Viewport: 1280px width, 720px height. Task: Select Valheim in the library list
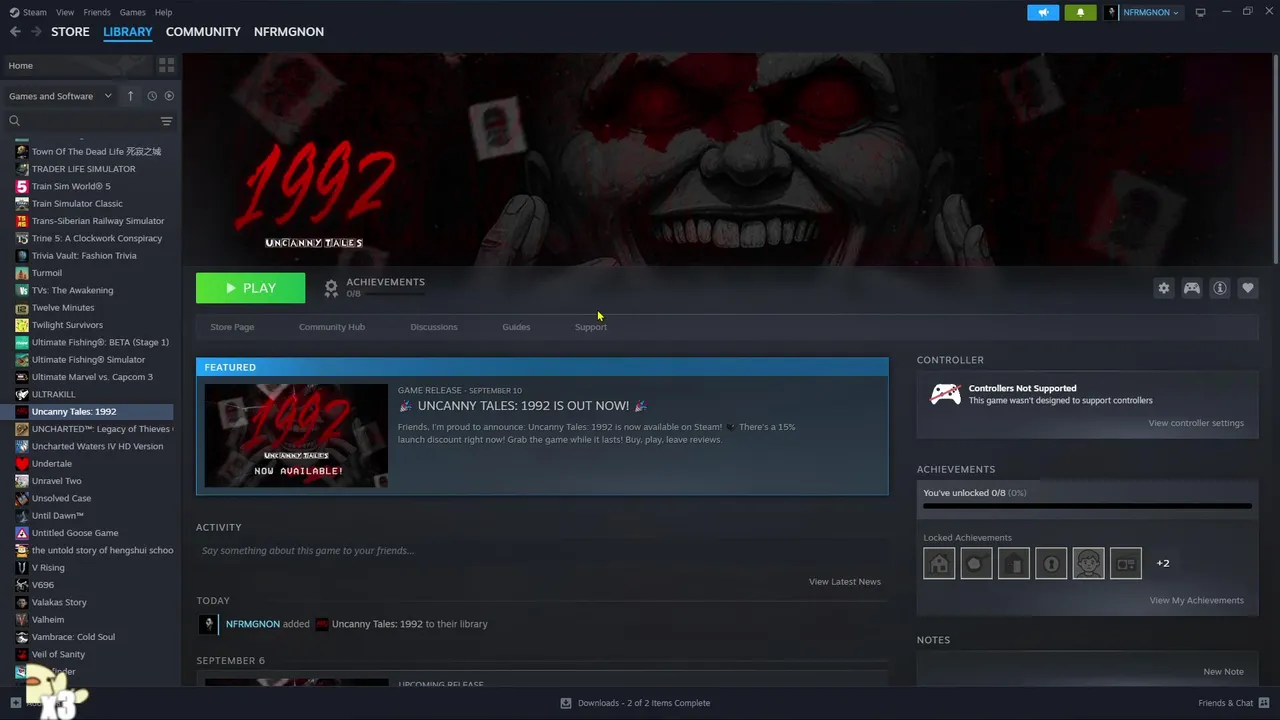click(x=48, y=620)
